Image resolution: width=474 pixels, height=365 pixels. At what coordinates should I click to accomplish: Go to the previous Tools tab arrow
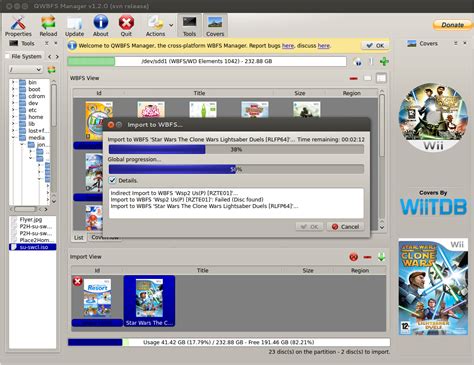tap(50, 57)
